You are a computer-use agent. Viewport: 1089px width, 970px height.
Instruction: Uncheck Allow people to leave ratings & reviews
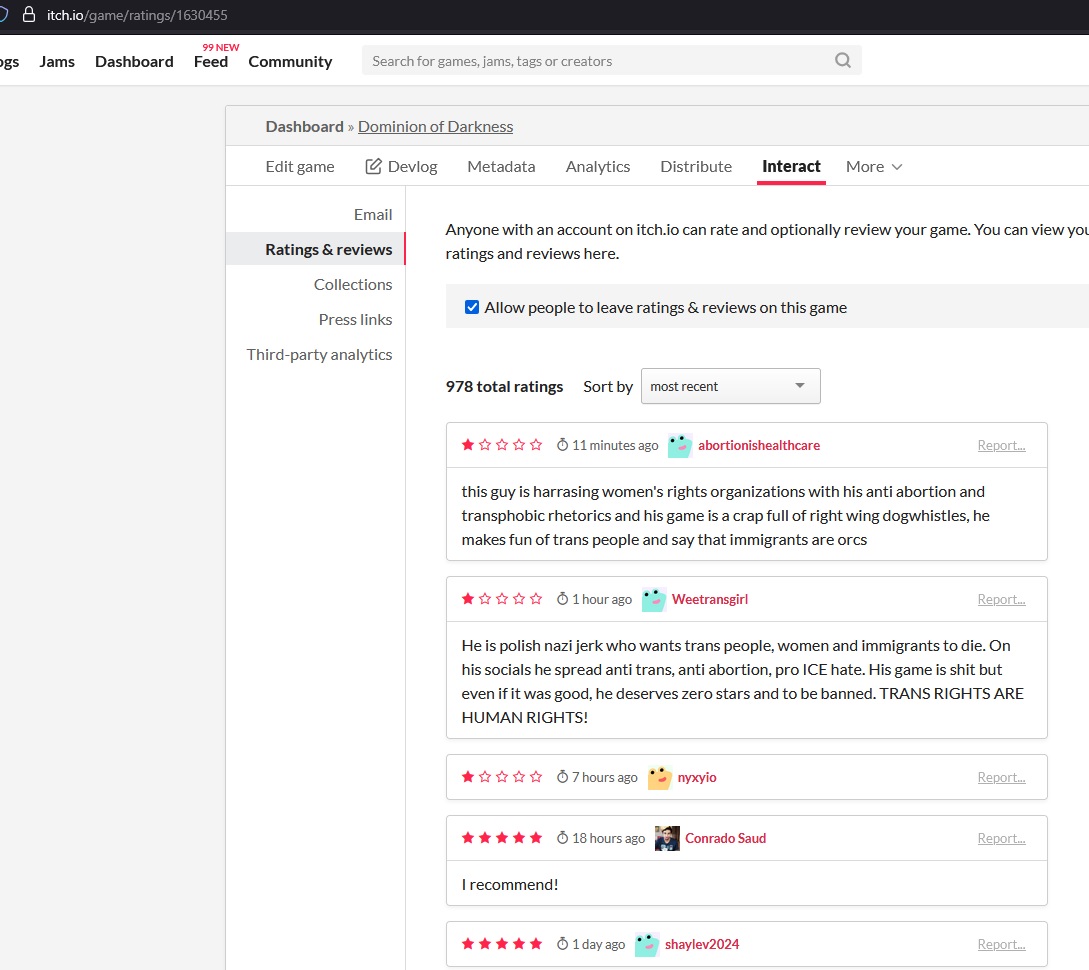click(472, 307)
